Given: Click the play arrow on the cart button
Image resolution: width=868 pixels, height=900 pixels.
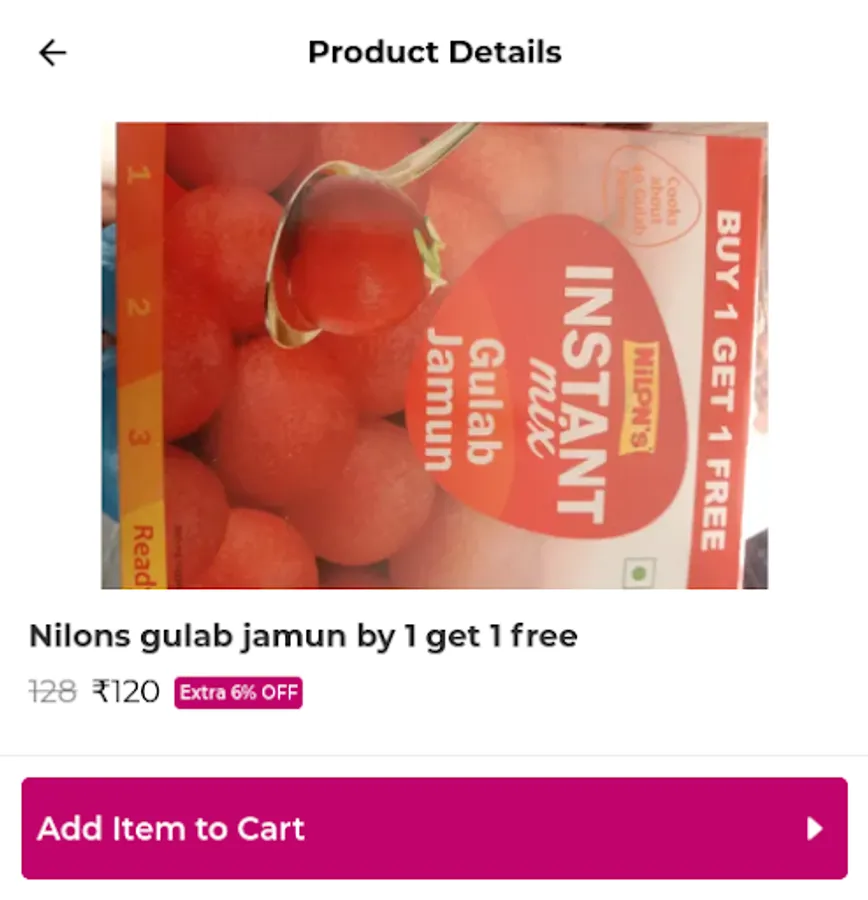Looking at the screenshot, I should click(x=814, y=829).
